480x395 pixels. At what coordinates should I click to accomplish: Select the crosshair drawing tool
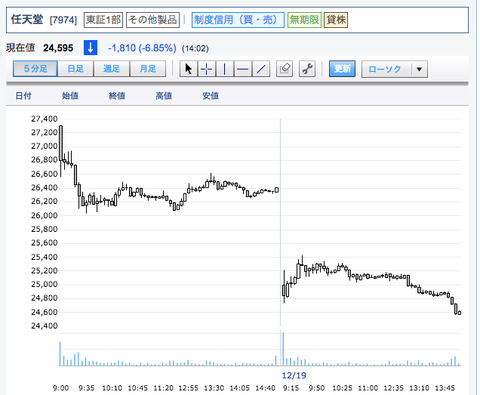click(207, 69)
